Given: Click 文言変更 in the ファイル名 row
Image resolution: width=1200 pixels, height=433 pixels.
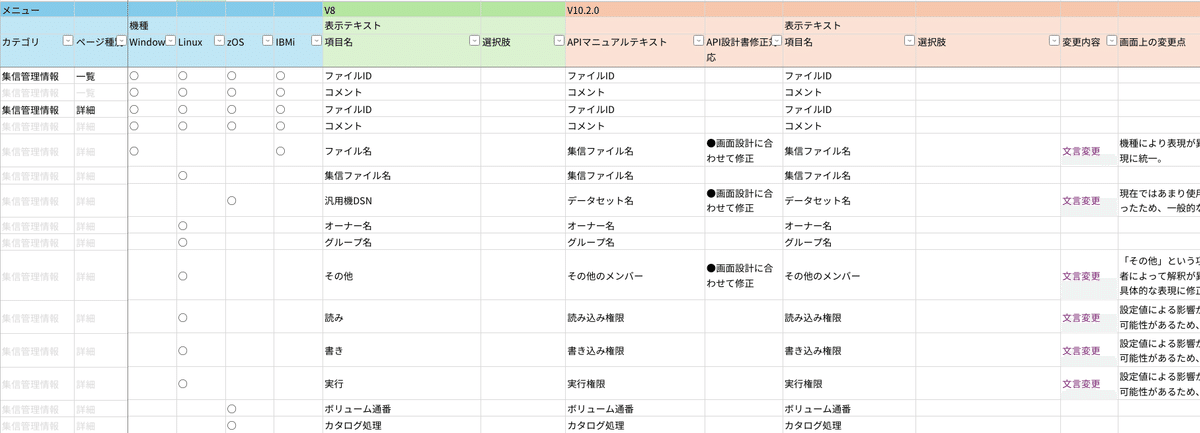Looking at the screenshot, I should (x=1081, y=150).
